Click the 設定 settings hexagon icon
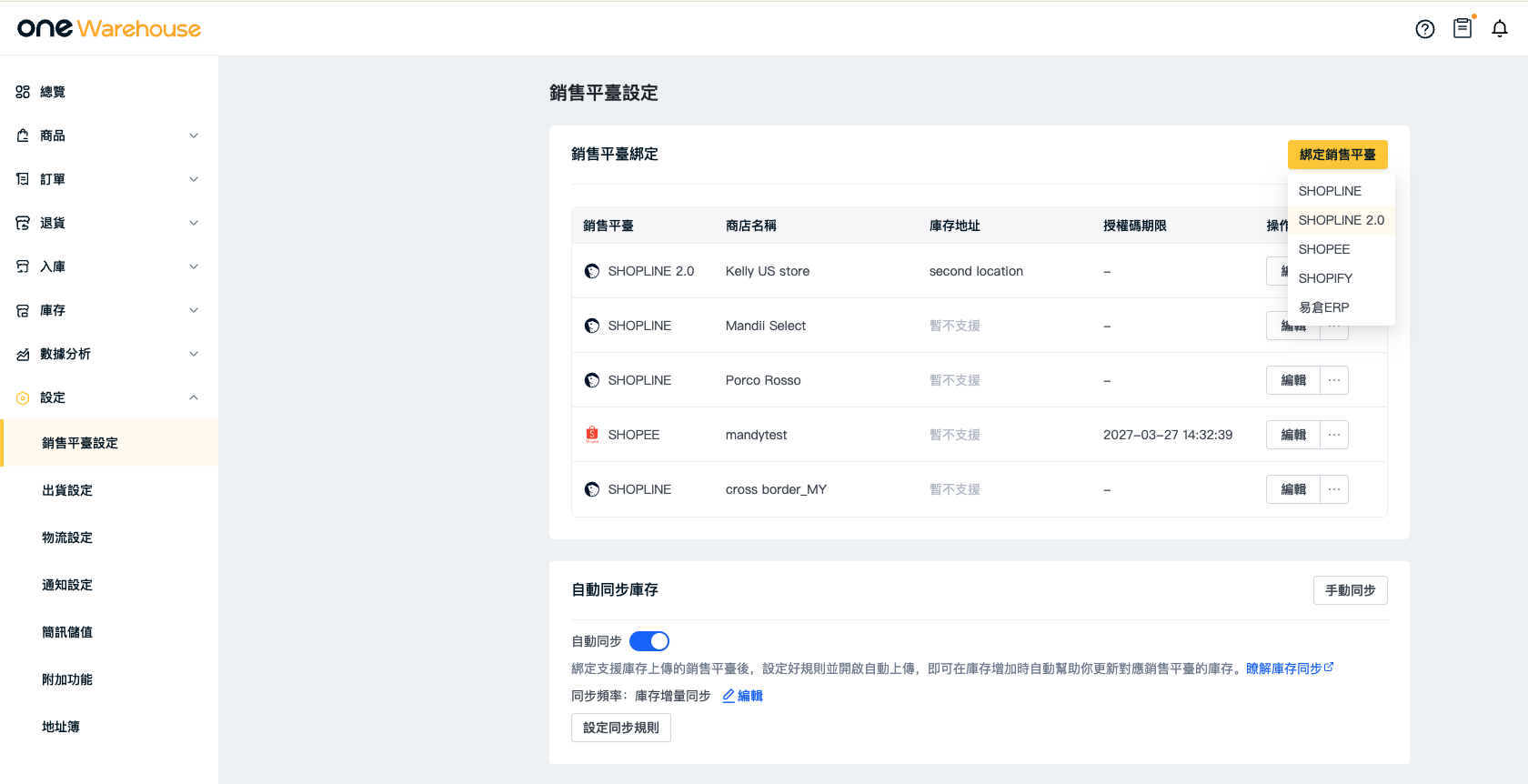1528x784 pixels. 23,397
